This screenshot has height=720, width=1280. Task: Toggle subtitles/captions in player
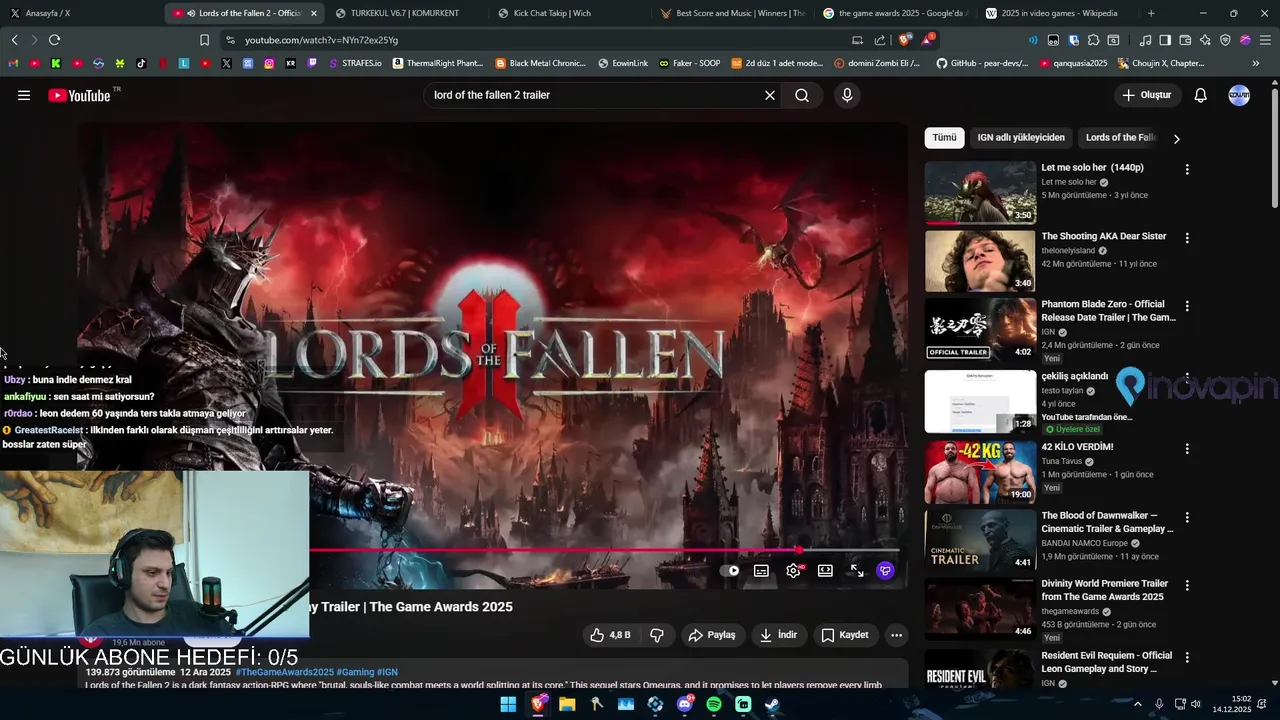pos(761,570)
